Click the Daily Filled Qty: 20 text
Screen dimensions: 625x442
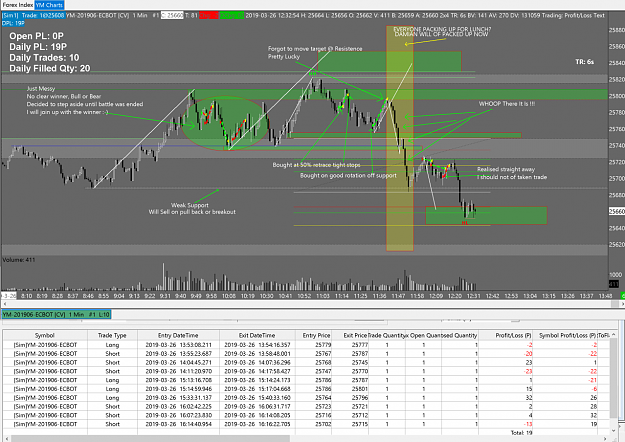(x=49, y=68)
